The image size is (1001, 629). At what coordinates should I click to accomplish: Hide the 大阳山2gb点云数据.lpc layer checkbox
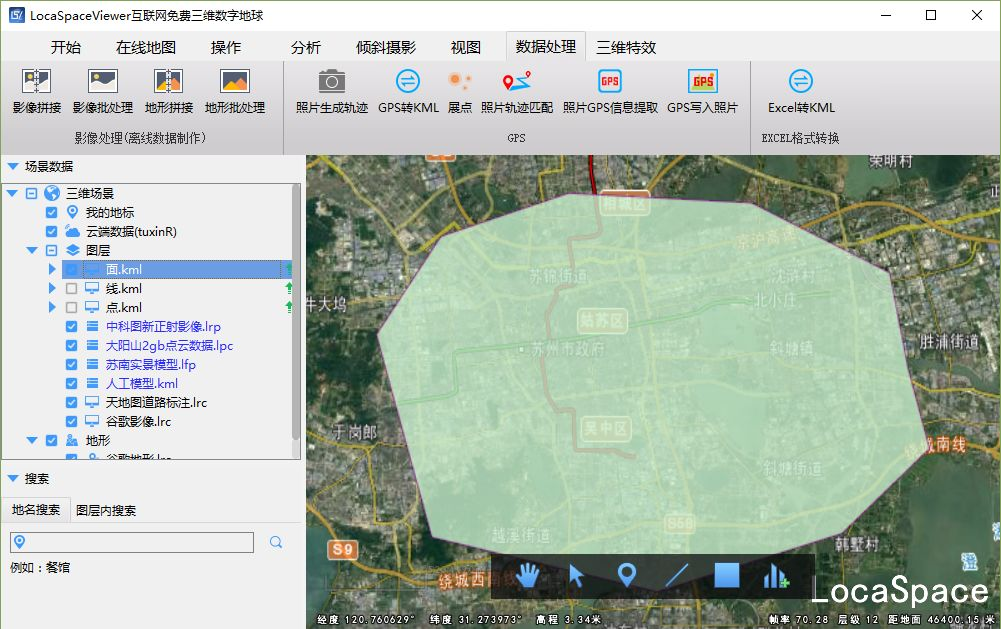point(72,345)
